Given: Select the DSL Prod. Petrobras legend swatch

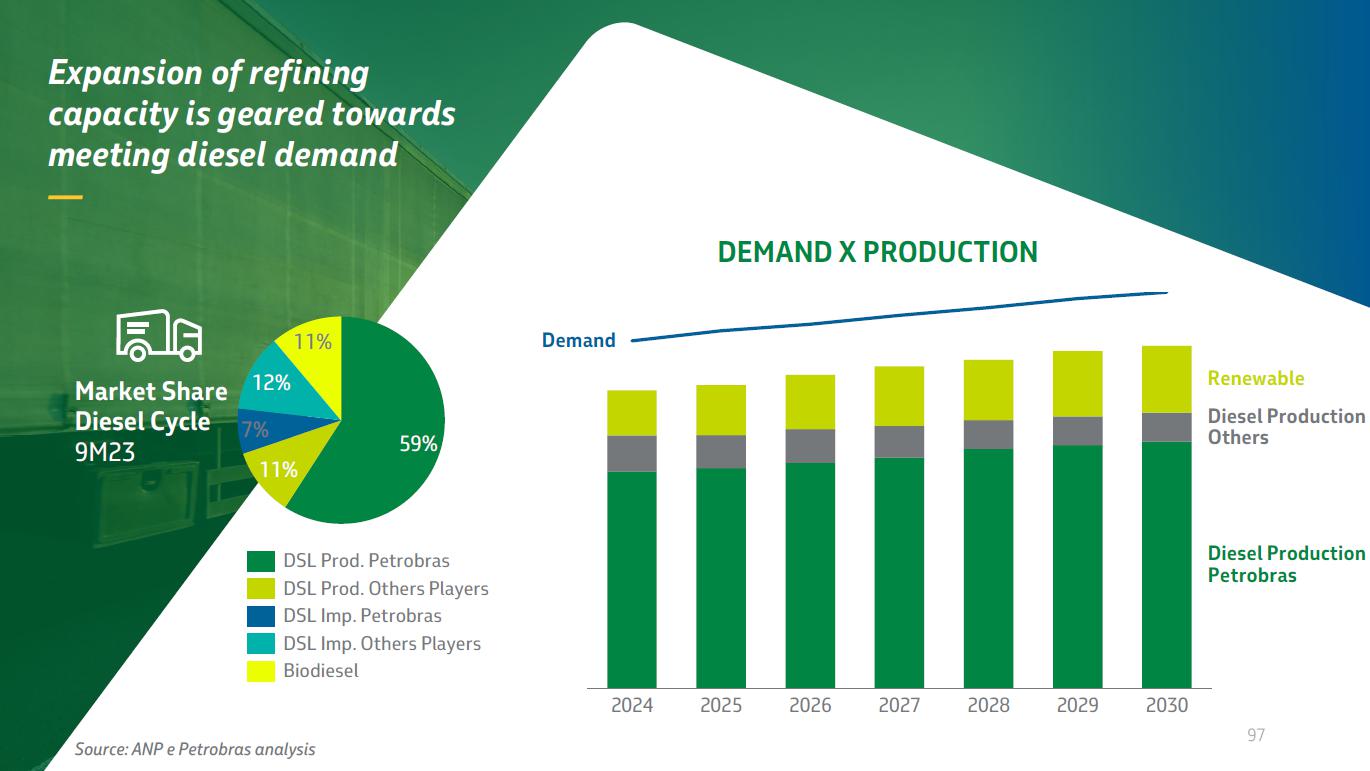Looking at the screenshot, I should [261, 561].
